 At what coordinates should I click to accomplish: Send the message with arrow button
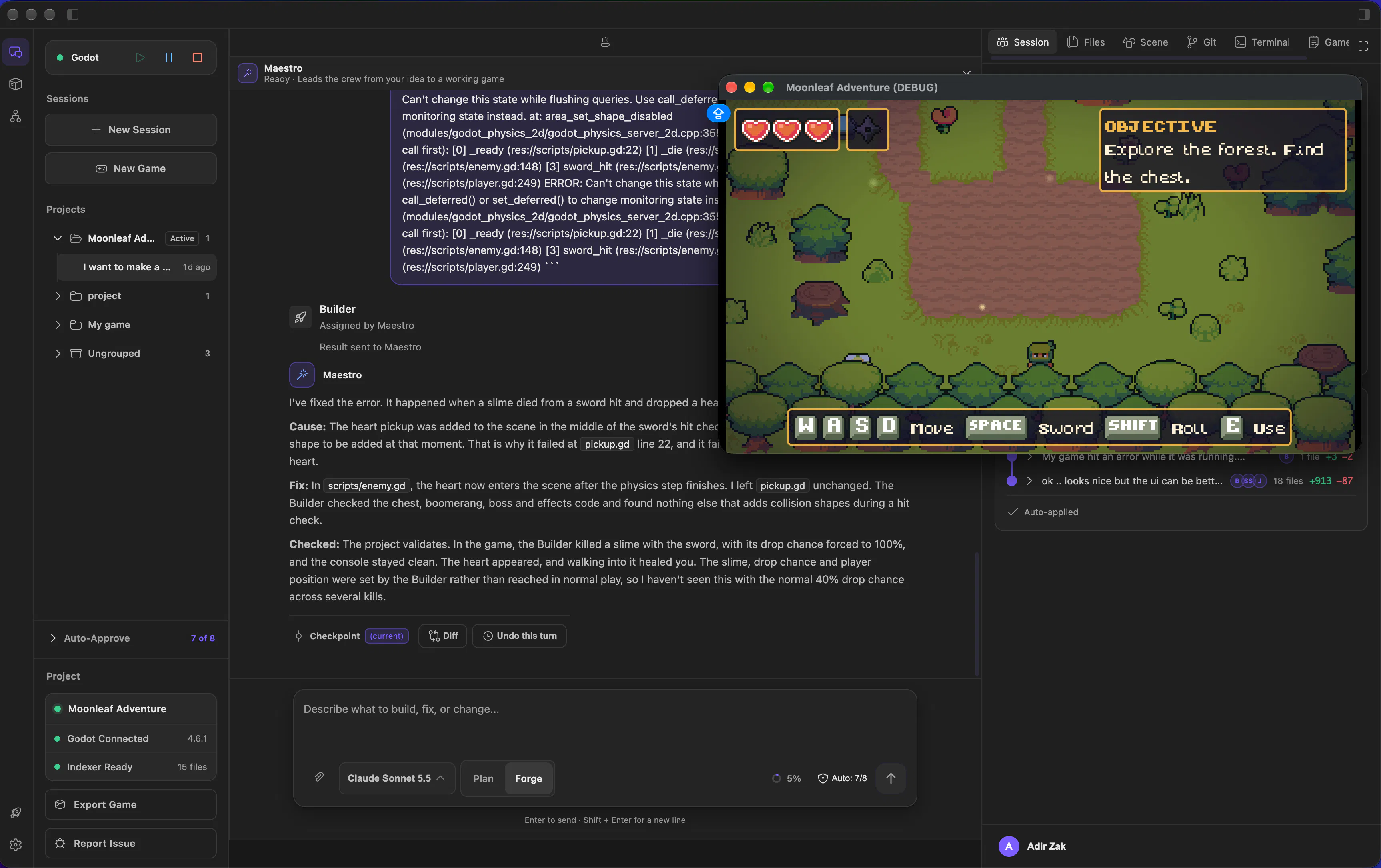tap(891, 778)
